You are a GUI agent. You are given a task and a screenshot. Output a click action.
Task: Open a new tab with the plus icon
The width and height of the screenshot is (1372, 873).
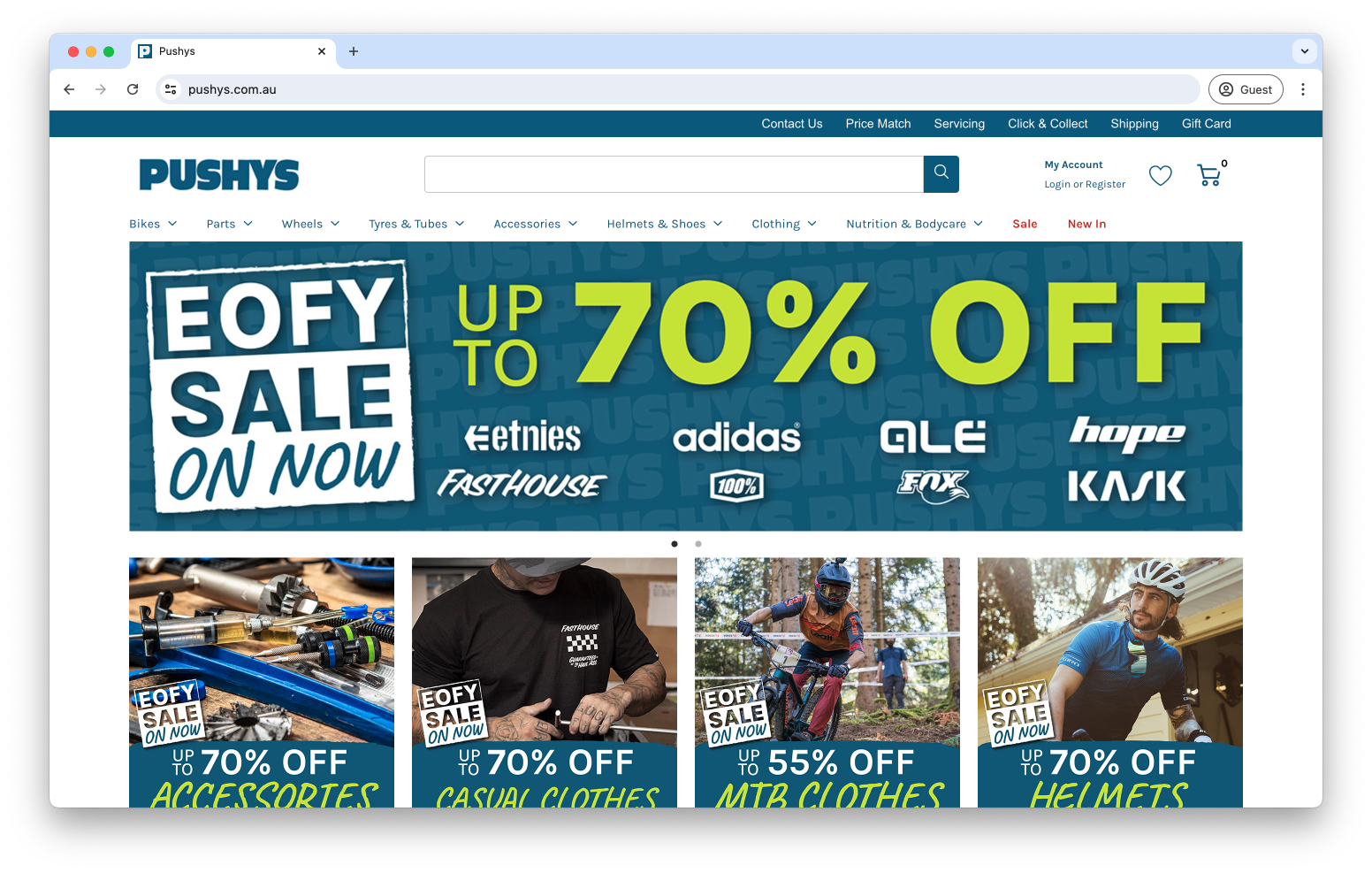[354, 51]
